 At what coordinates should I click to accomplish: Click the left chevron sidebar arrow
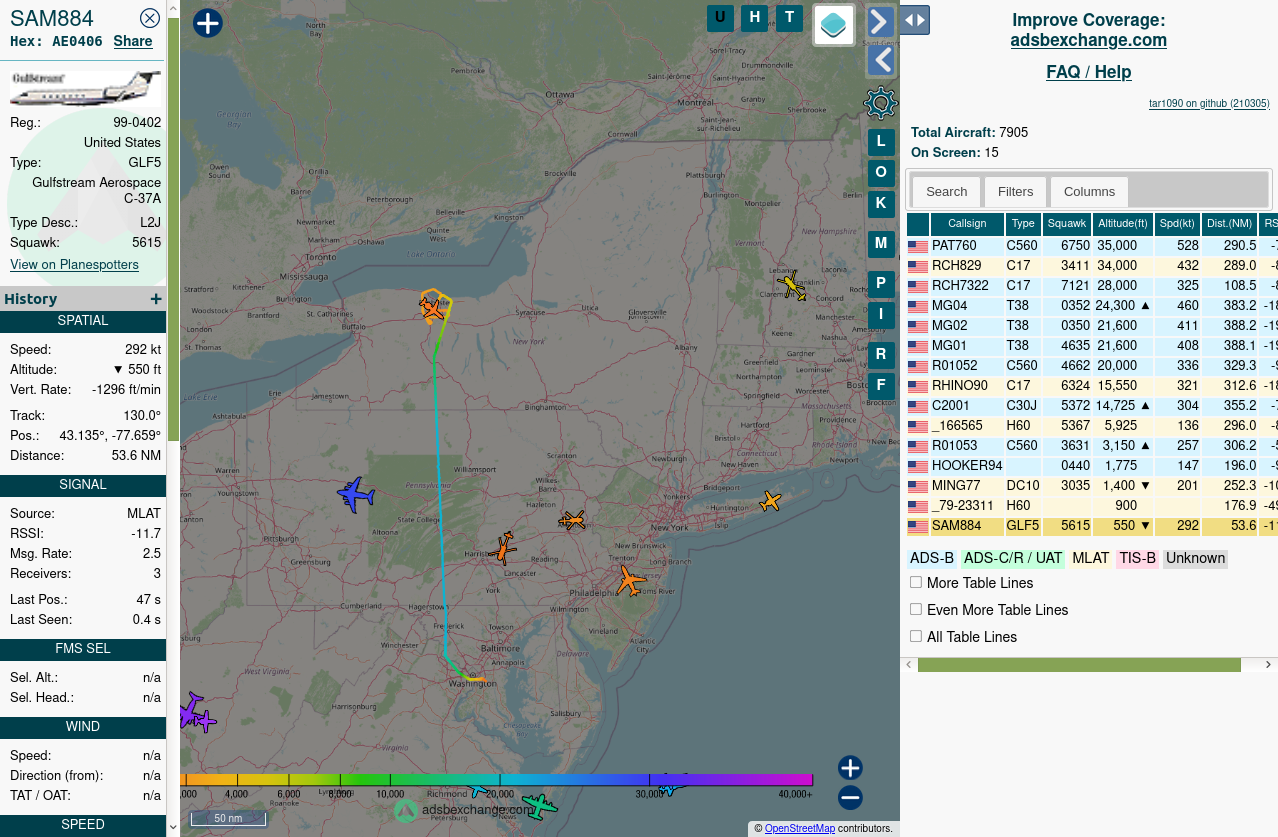pyautogui.click(x=880, y=61)
